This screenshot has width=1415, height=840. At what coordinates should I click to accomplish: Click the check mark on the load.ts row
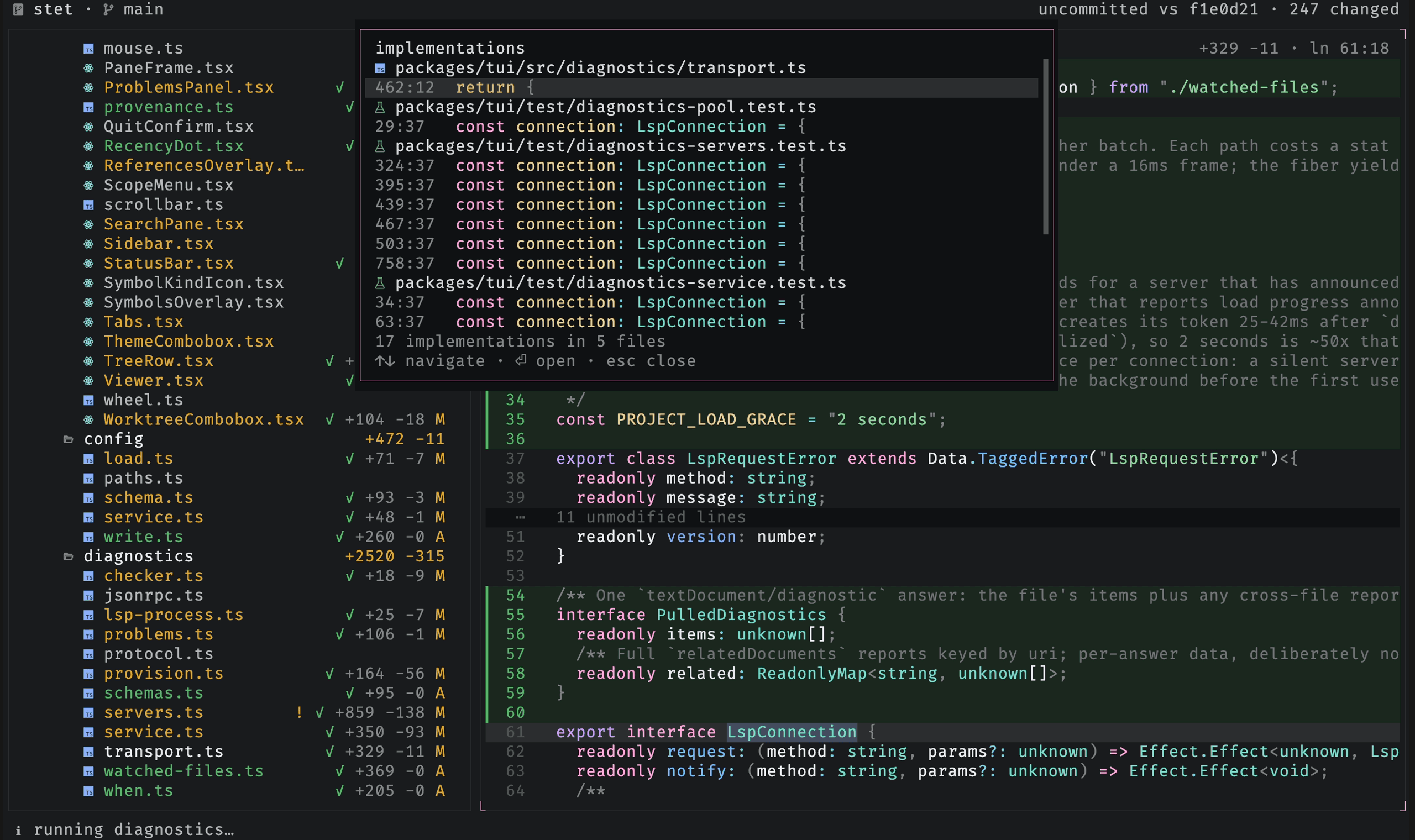point(350,459)
